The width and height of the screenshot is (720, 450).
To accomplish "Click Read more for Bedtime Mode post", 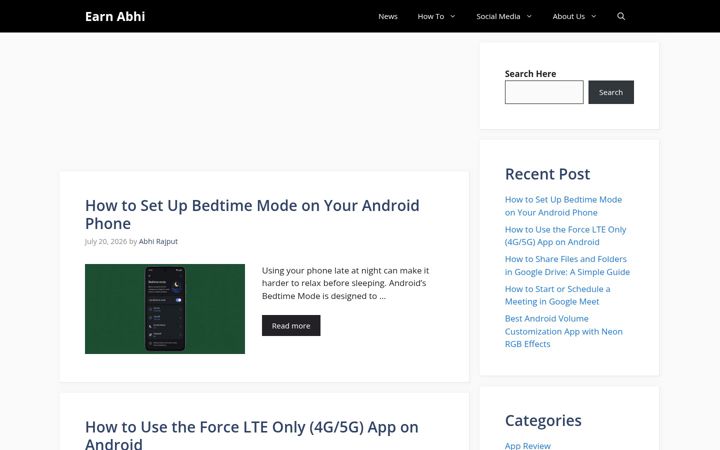I will click(291, 326).
